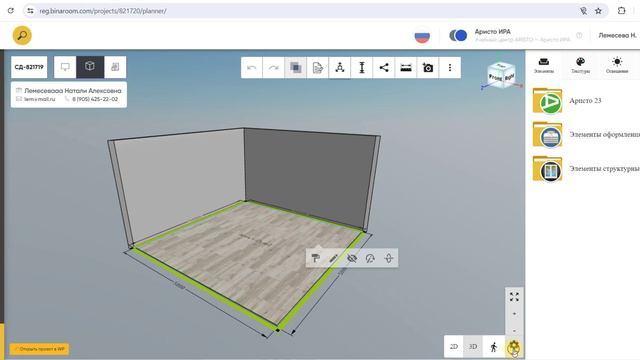Click the view orientation cube
This screenshot has width=640, height=360.
(501, 76)
